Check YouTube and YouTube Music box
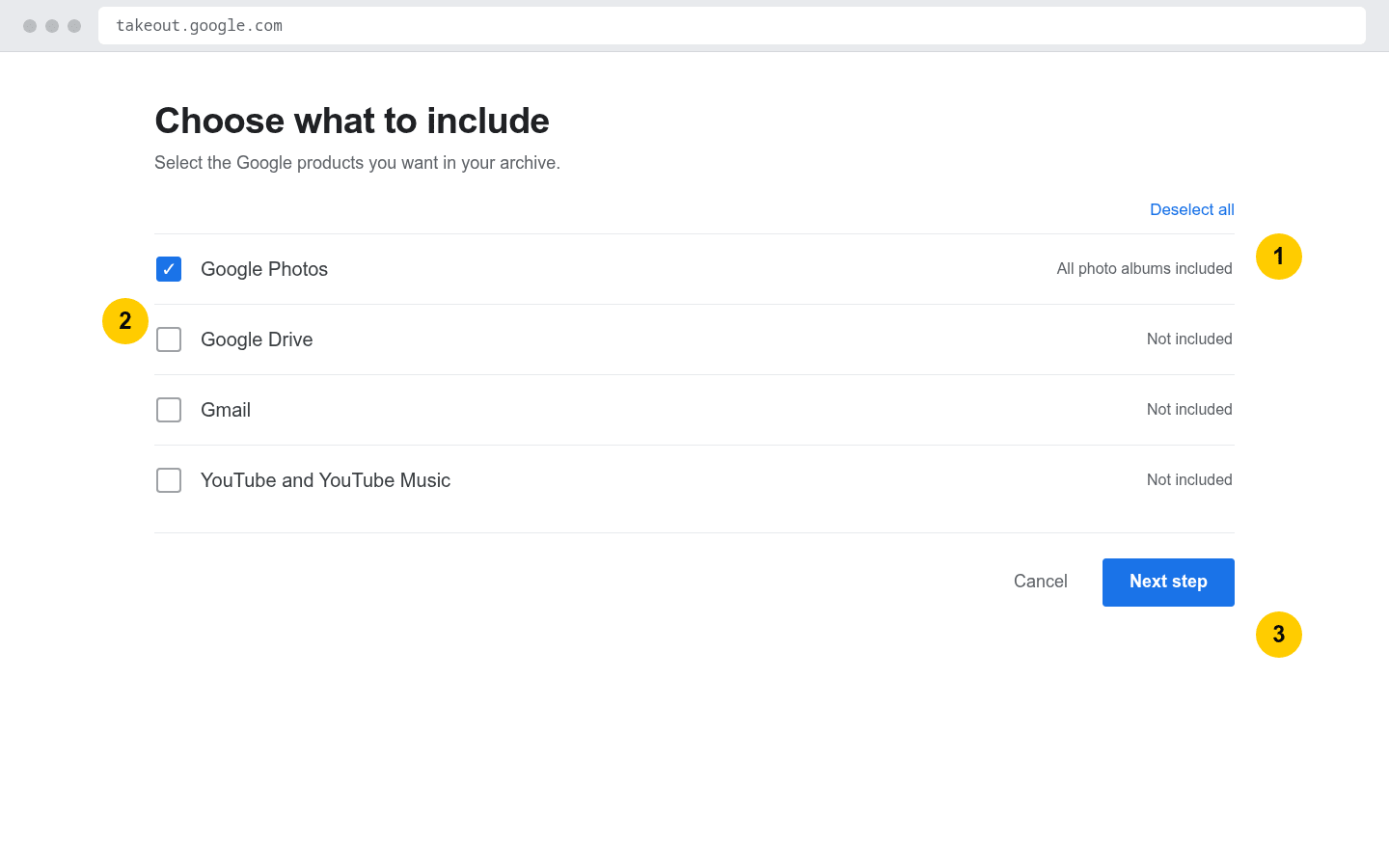This screenshot has height=868, width=1389. (x=169, y=480)
